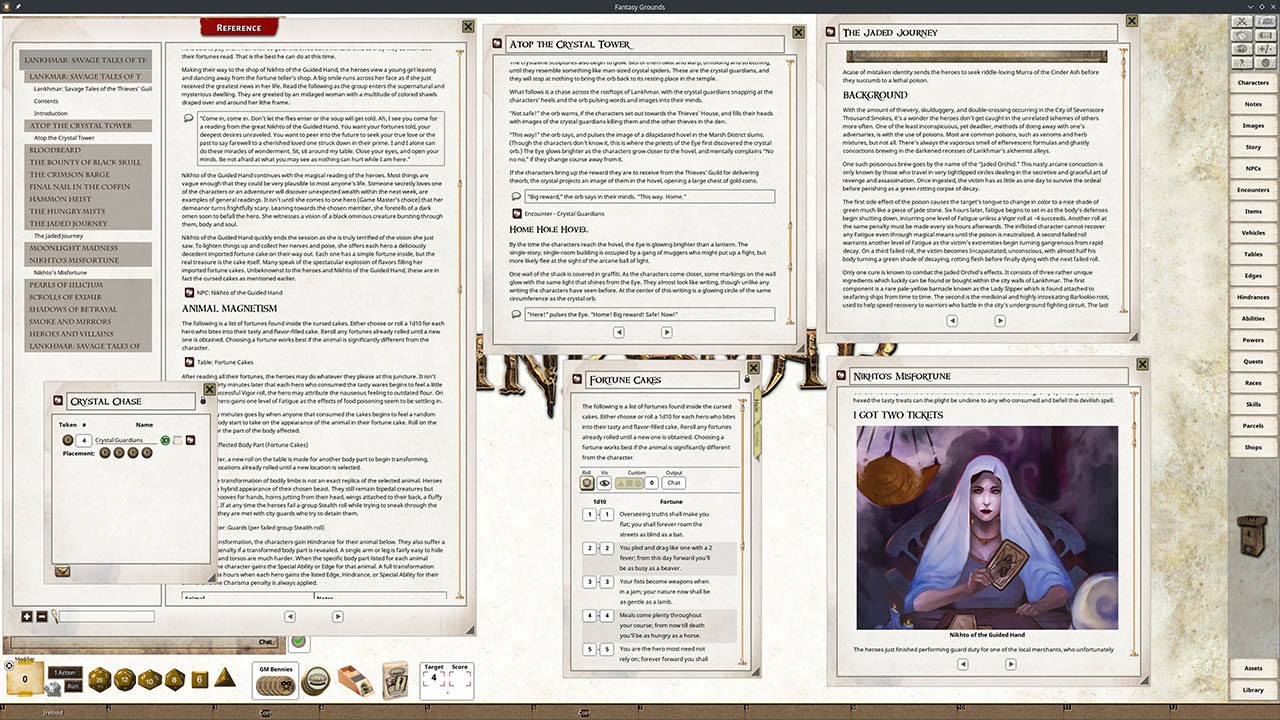
Task: Toggle the Vis eye in Fortune Cakes
Action: pyautogui.click(x=606, y=483)
